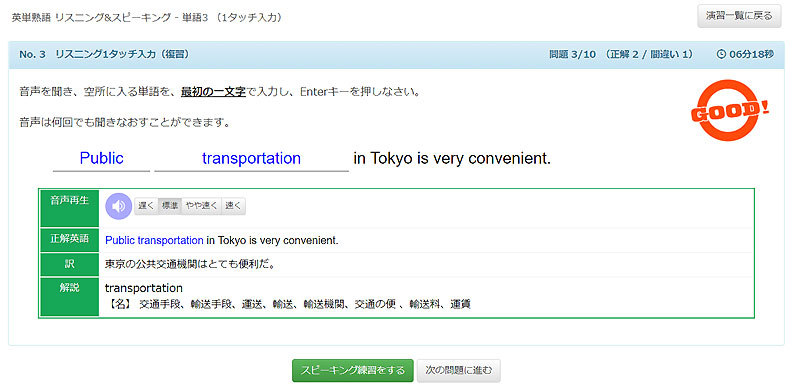Click the 訳 row label
Image resolution: width=790 pixels, height=392 pixels.
click(70, 265)
